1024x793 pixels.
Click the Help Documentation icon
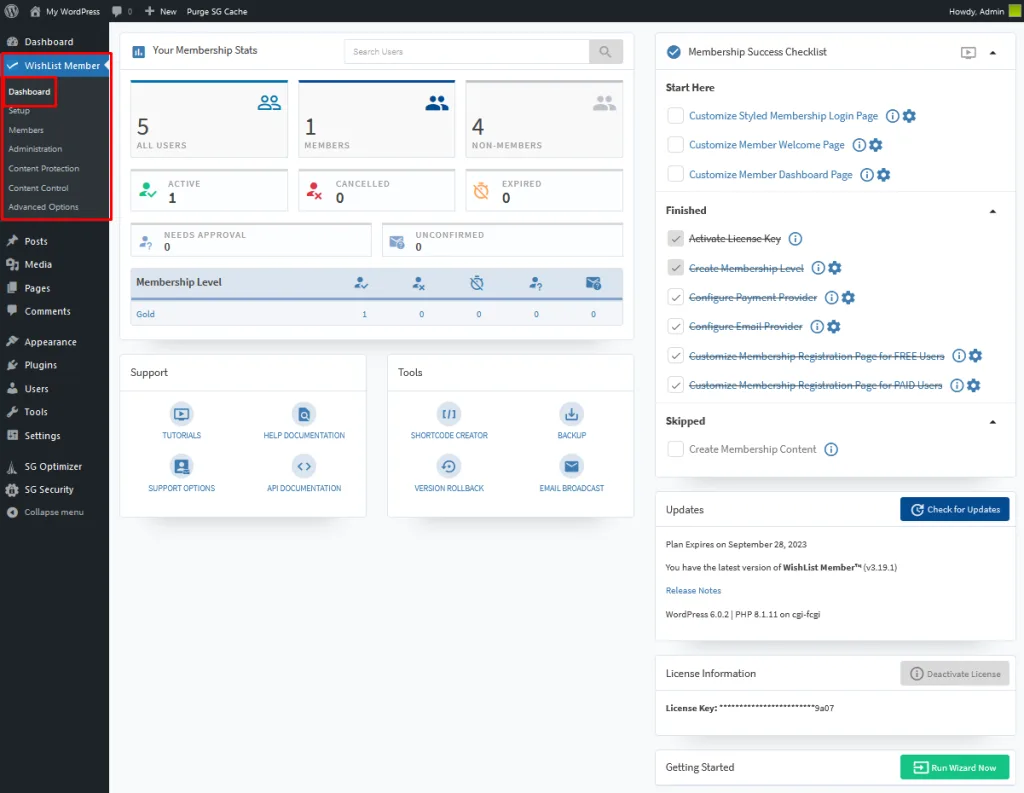pos(304,413)
